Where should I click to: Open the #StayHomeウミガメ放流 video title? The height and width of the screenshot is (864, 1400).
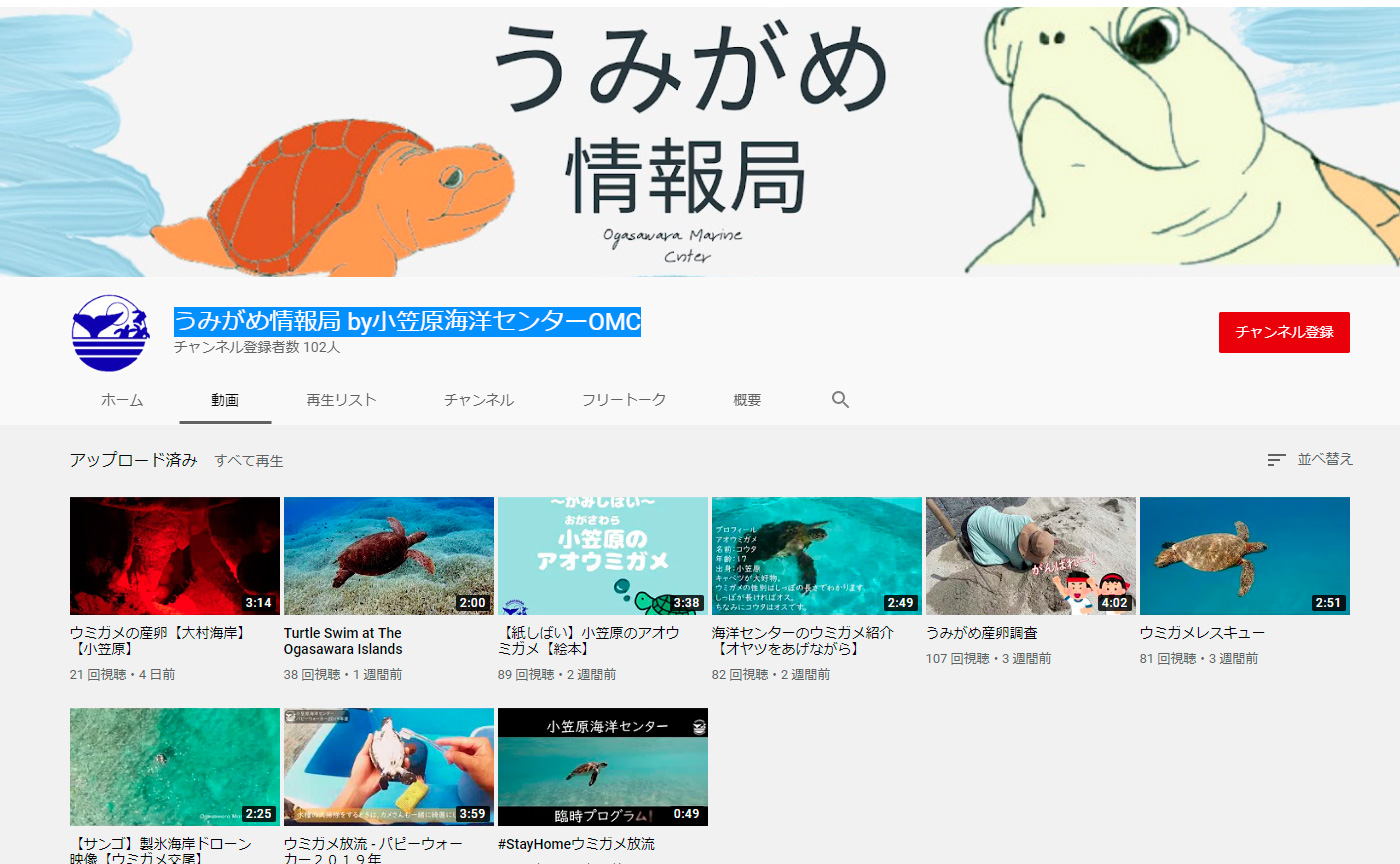(x=576, y=845)
